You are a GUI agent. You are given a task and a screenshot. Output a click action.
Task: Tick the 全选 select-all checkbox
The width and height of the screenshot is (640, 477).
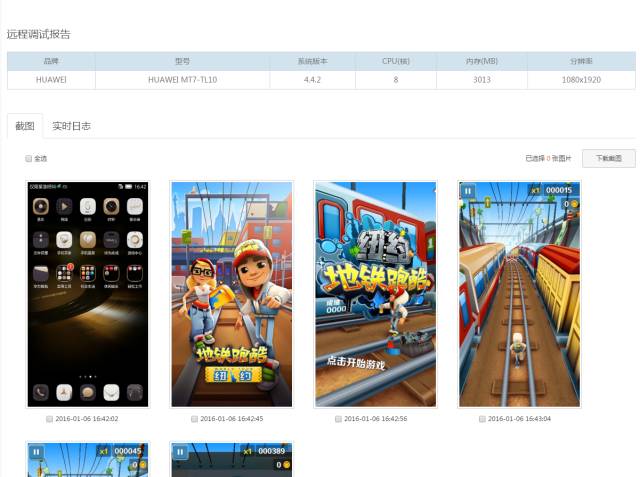pyautogui.click(x=29, y=158)
